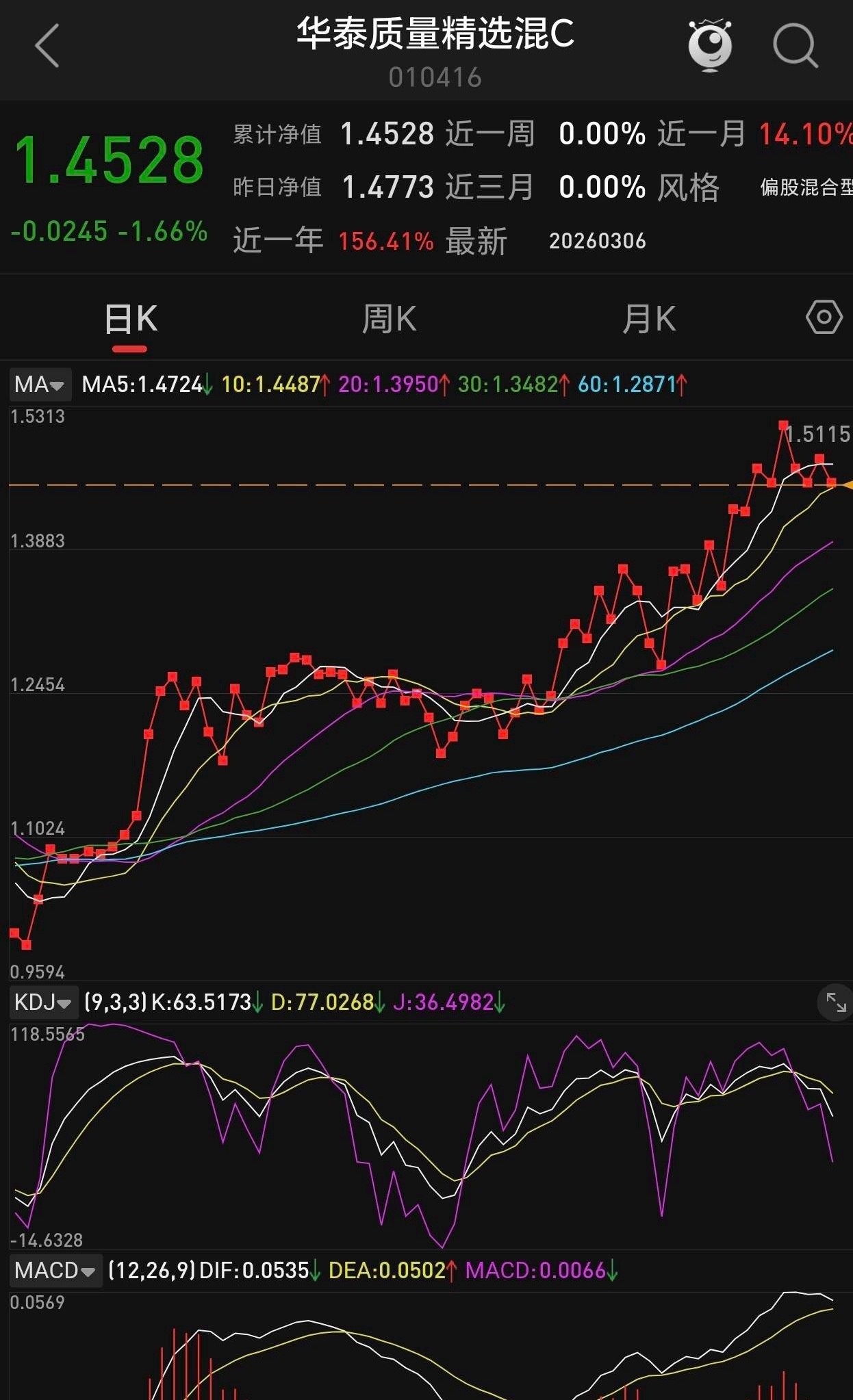The image size is (853, 1400).
Task: Open the search magnifier icon
Action: pyautogui.click(x=795, y=47)
